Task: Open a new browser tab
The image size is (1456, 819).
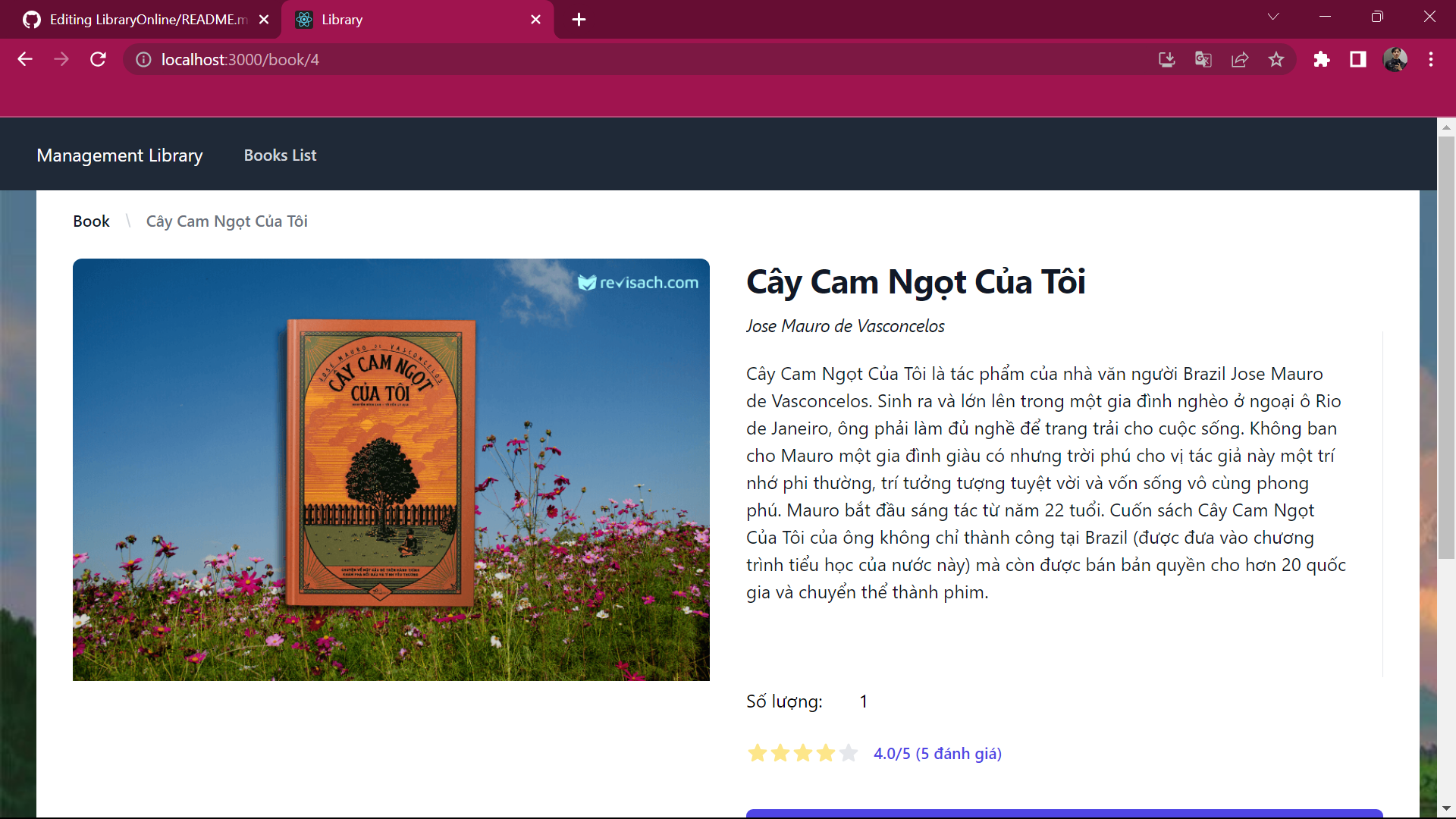Action: [x=579, y=20]
